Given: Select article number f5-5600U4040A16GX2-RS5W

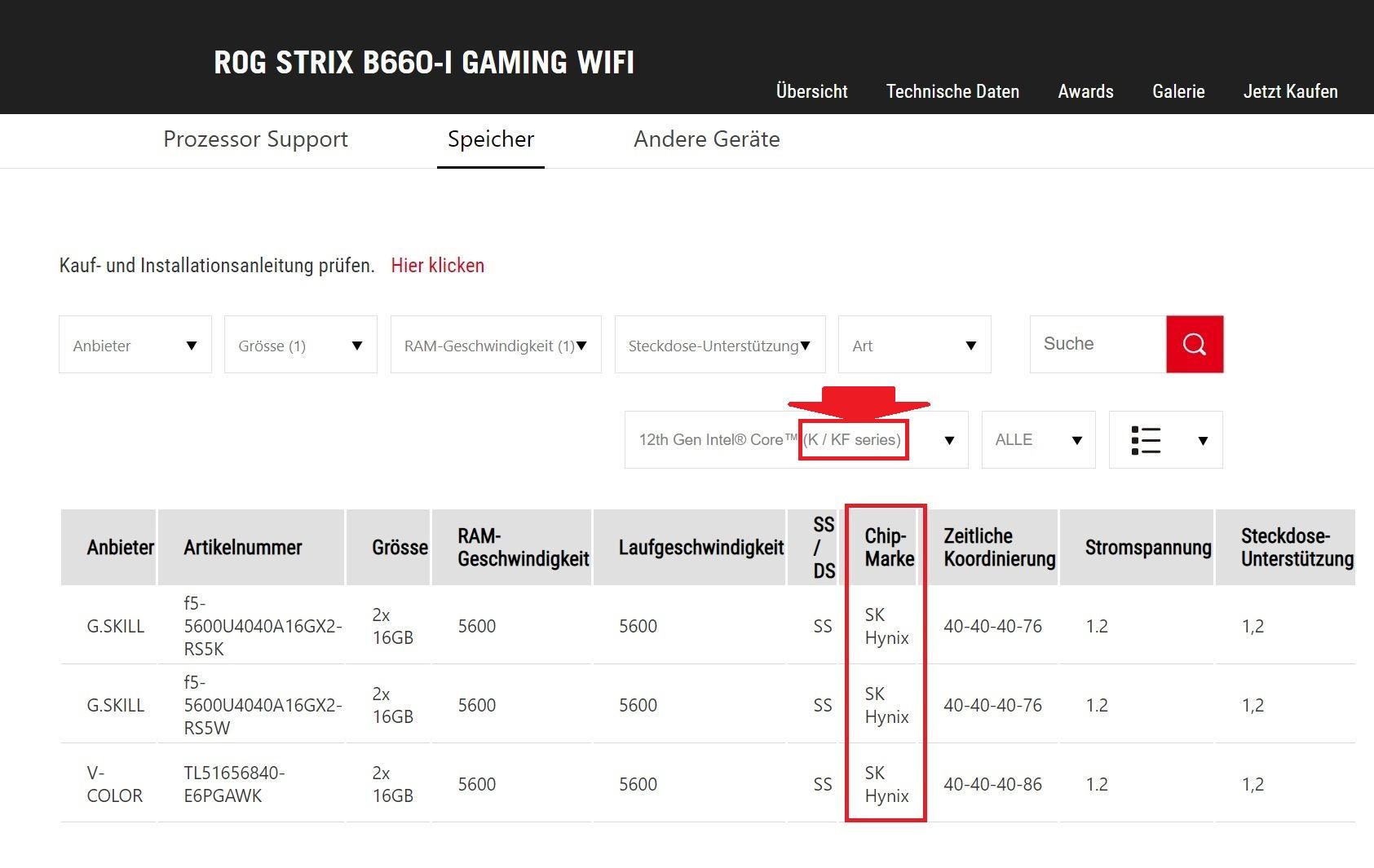Looking at the screenshot, I should pyautogui.click(x=263, y=705).
